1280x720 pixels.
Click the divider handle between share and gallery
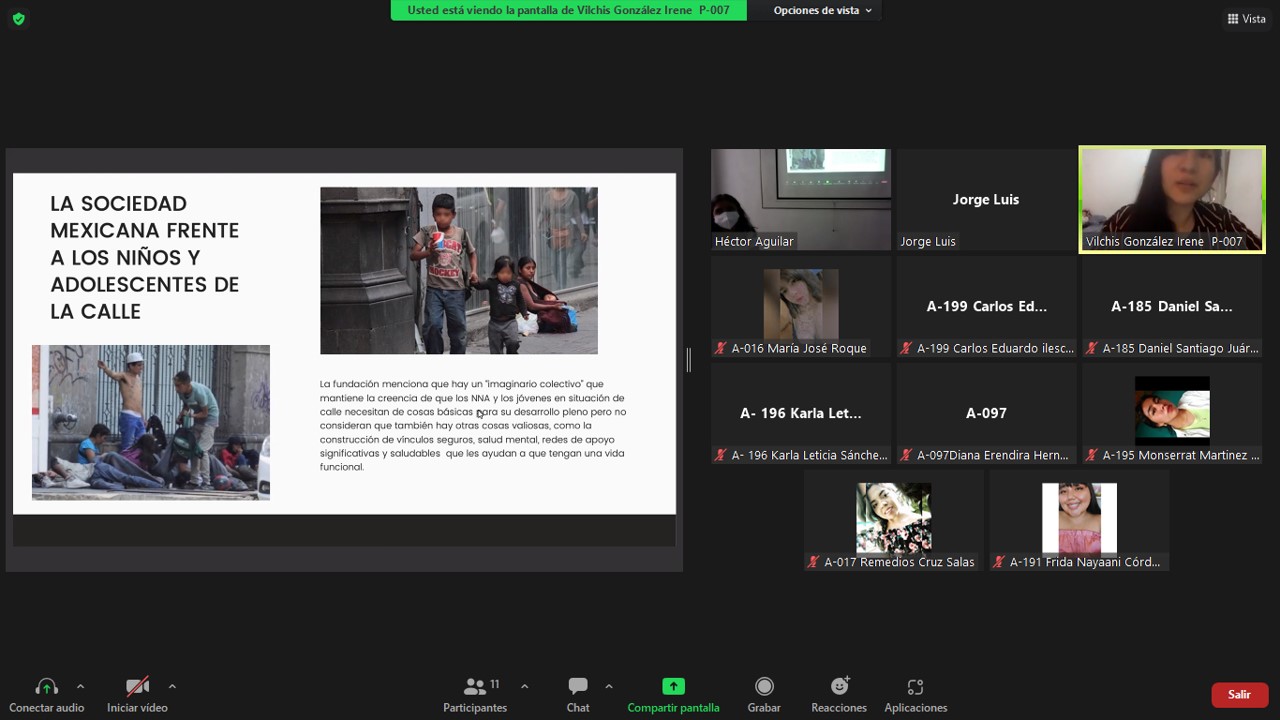point(689,360)
